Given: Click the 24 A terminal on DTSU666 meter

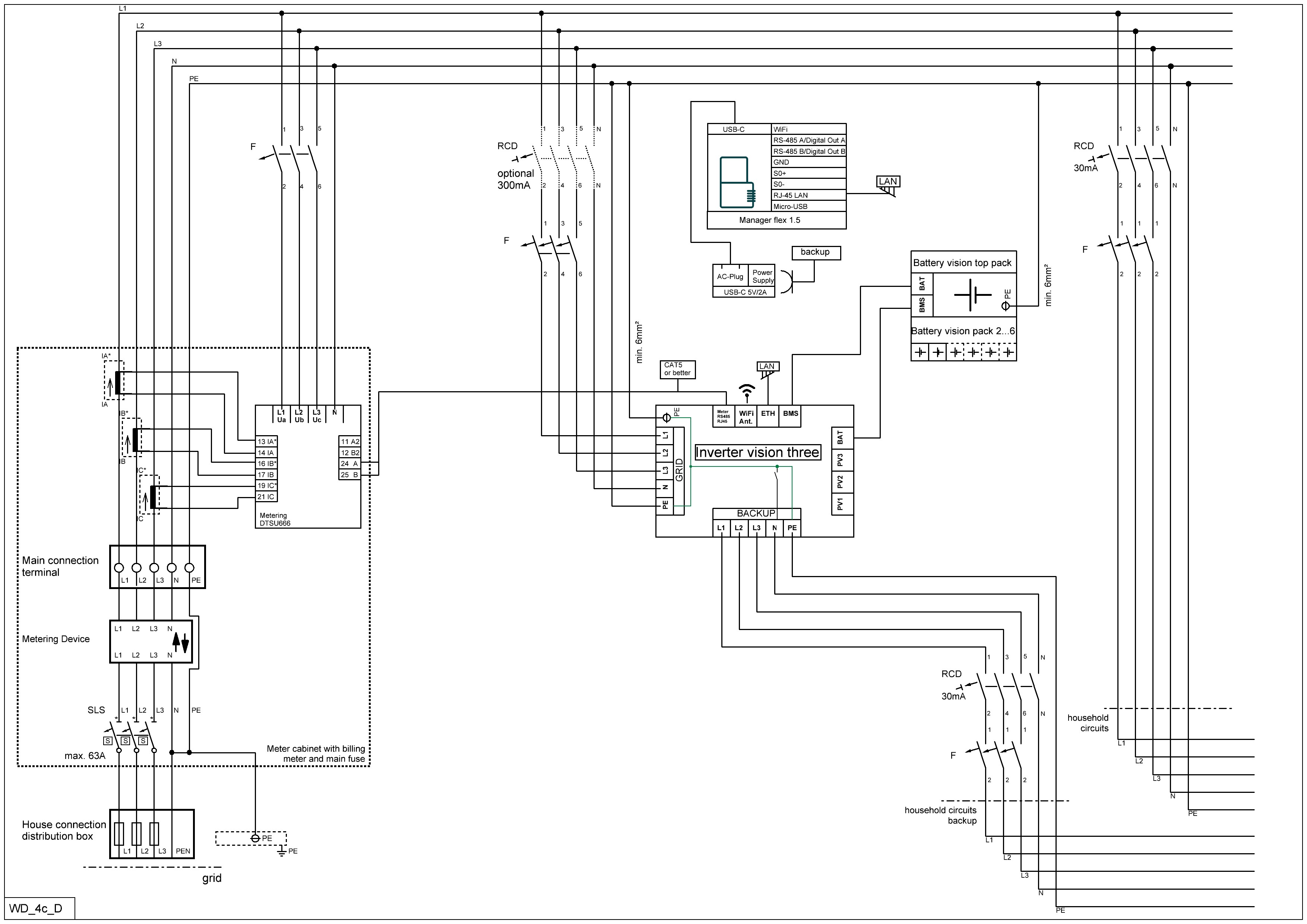Looking at the screenshot, I should pyautogui.click(x=349, y=464).
